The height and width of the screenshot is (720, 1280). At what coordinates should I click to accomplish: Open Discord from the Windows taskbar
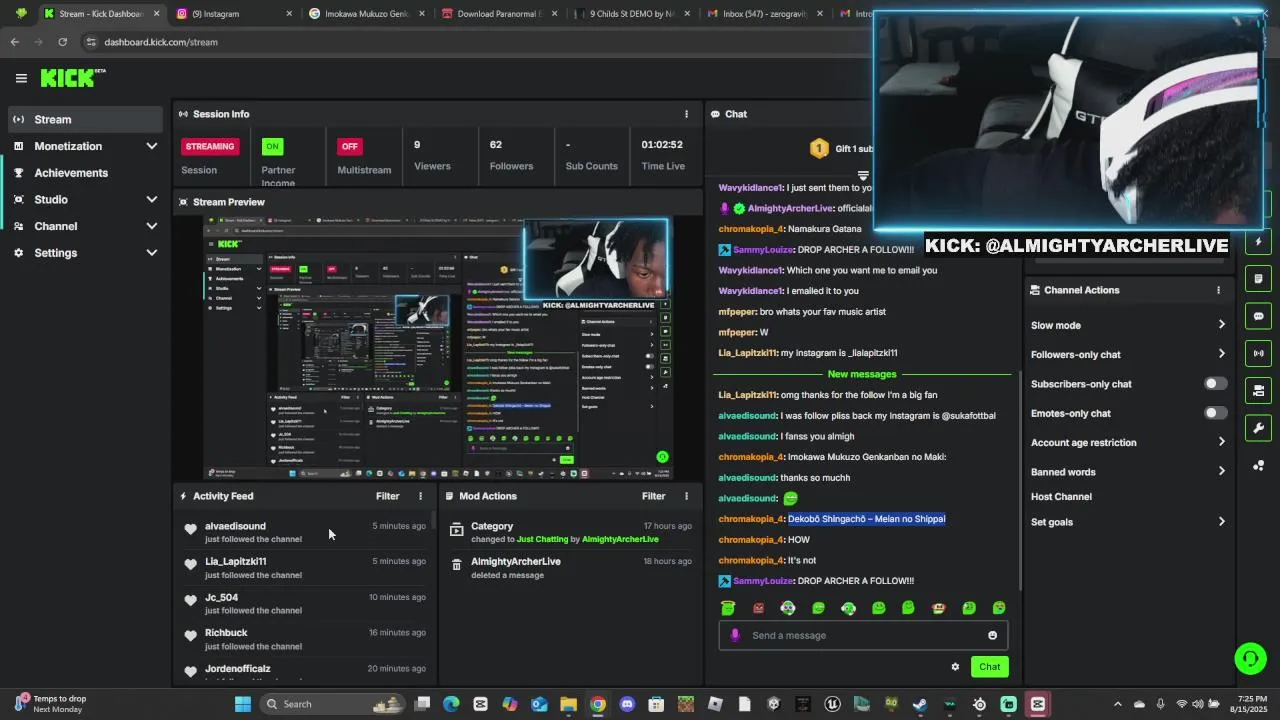pos(627,704)
